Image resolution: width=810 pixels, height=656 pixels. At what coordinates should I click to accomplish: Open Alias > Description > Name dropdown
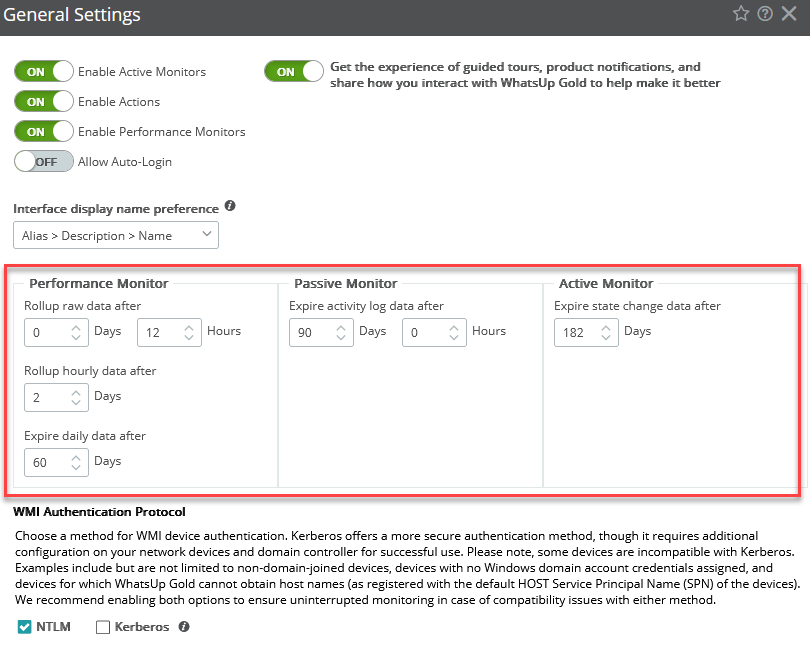[116, 235]
